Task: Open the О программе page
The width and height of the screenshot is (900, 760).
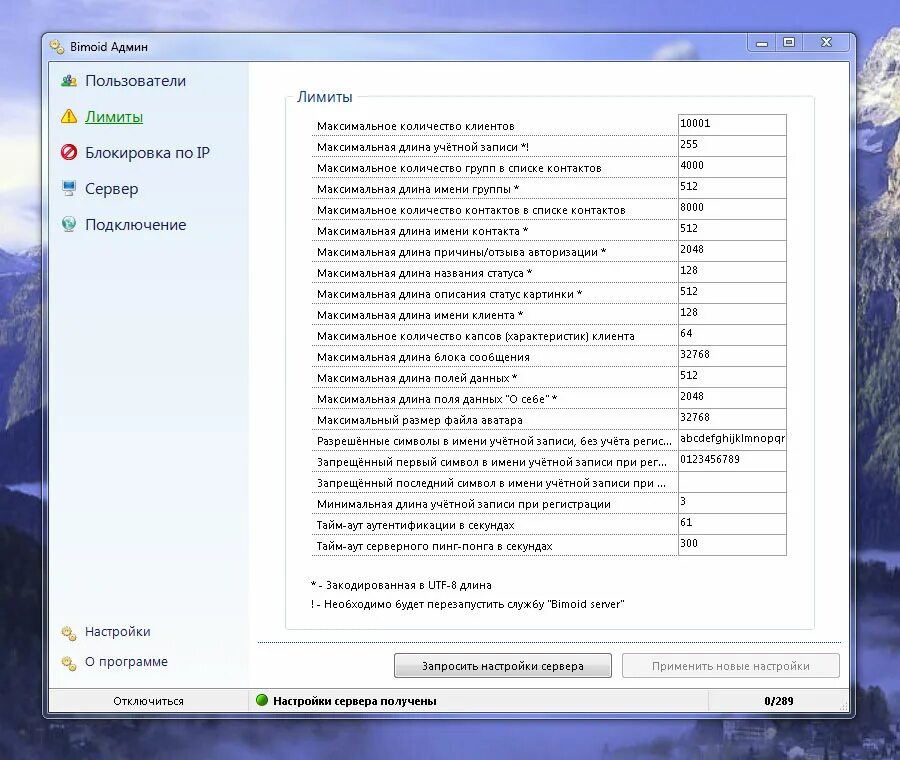Action: point(126,662)
